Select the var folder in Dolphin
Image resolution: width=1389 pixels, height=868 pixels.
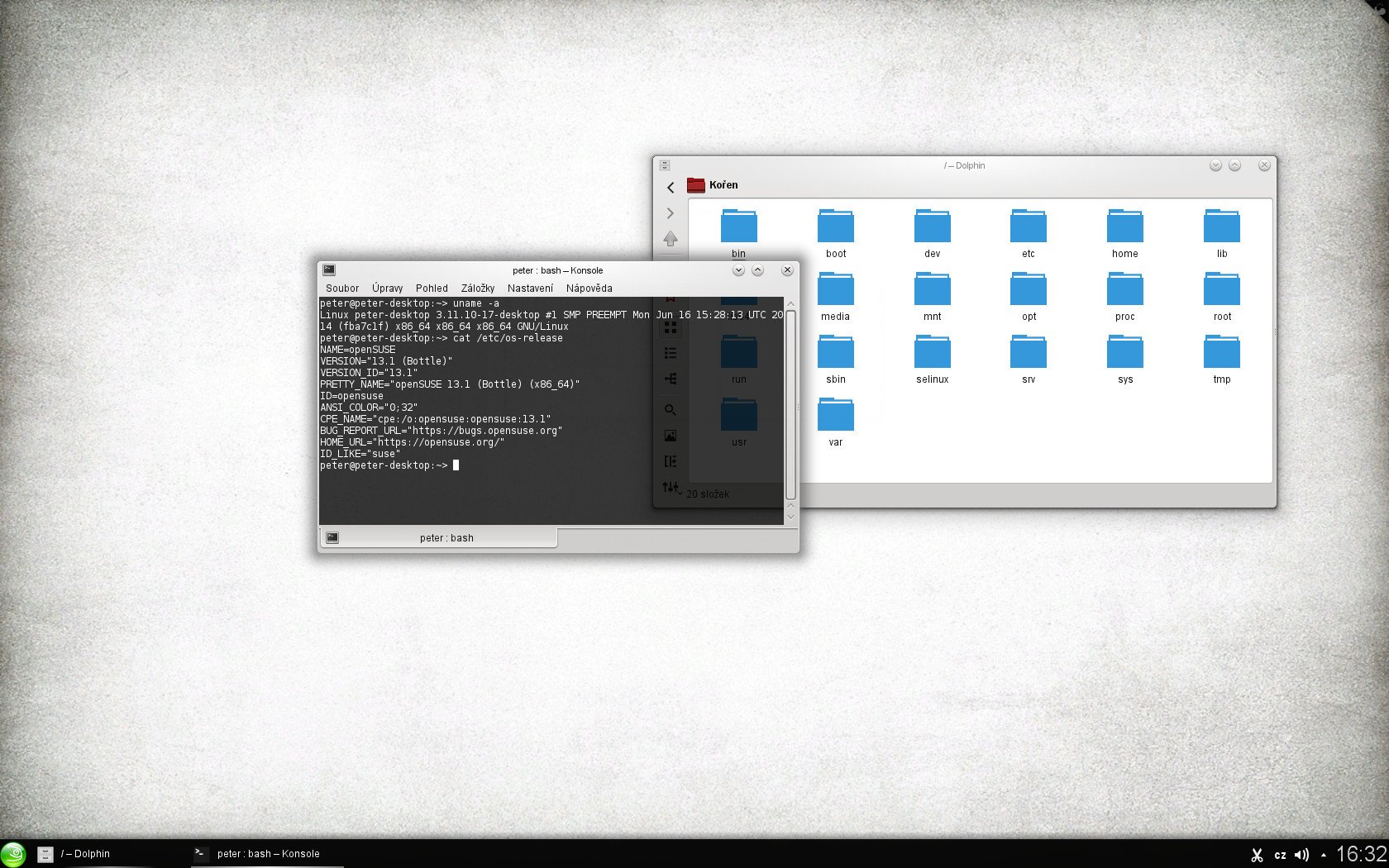coord(836,422)
